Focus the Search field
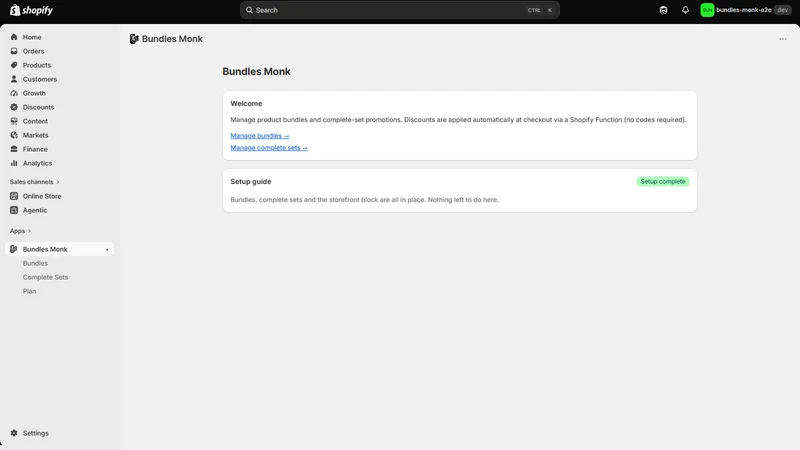The height and width of the screenshot is (450, 800). (x=399, y=10)
